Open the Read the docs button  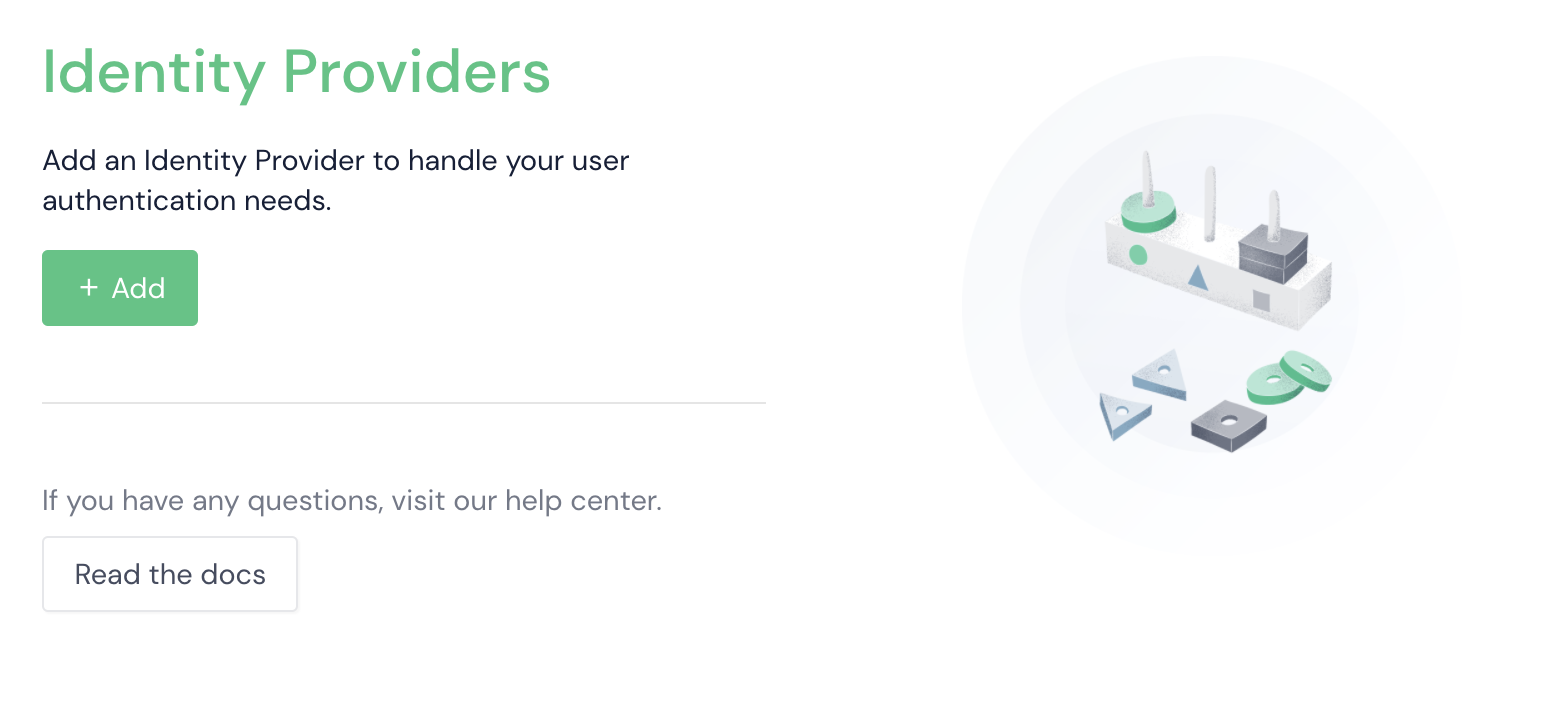(x=170, y=574)
